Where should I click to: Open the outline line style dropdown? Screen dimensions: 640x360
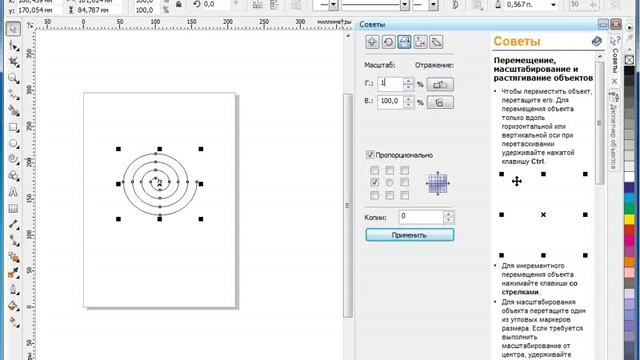pyautogui.click(x=405, y=5)
